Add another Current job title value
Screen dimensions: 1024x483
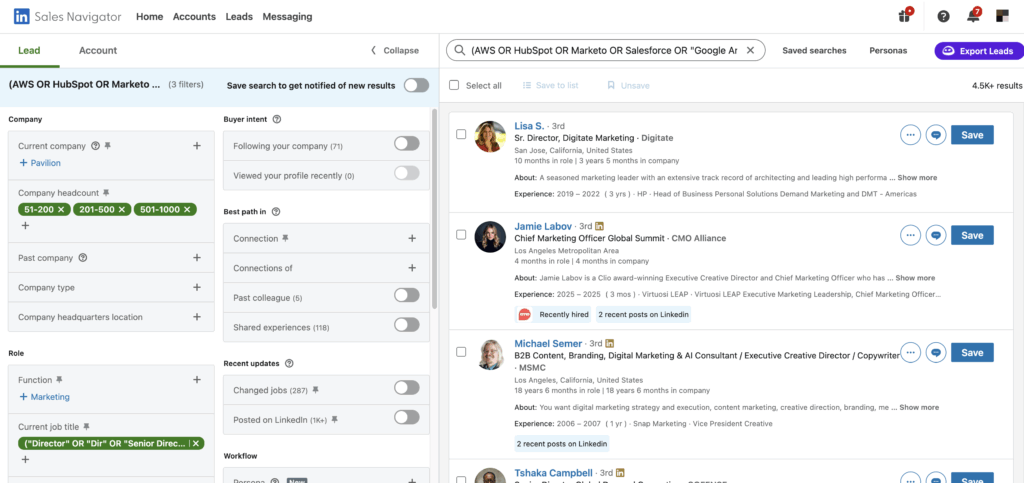point(25,460)
